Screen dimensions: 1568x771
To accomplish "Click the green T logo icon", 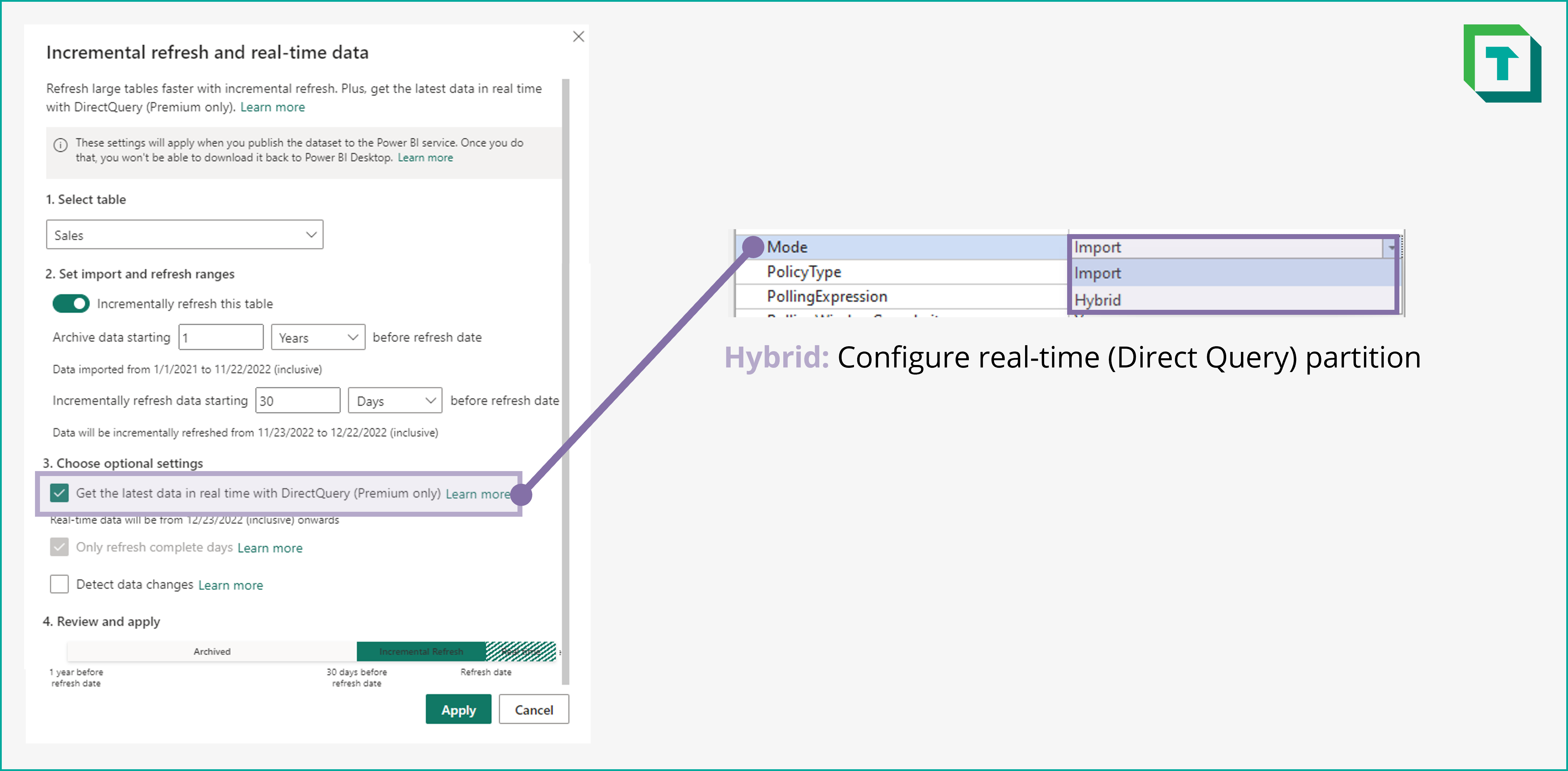I will tap(1502, 63).
